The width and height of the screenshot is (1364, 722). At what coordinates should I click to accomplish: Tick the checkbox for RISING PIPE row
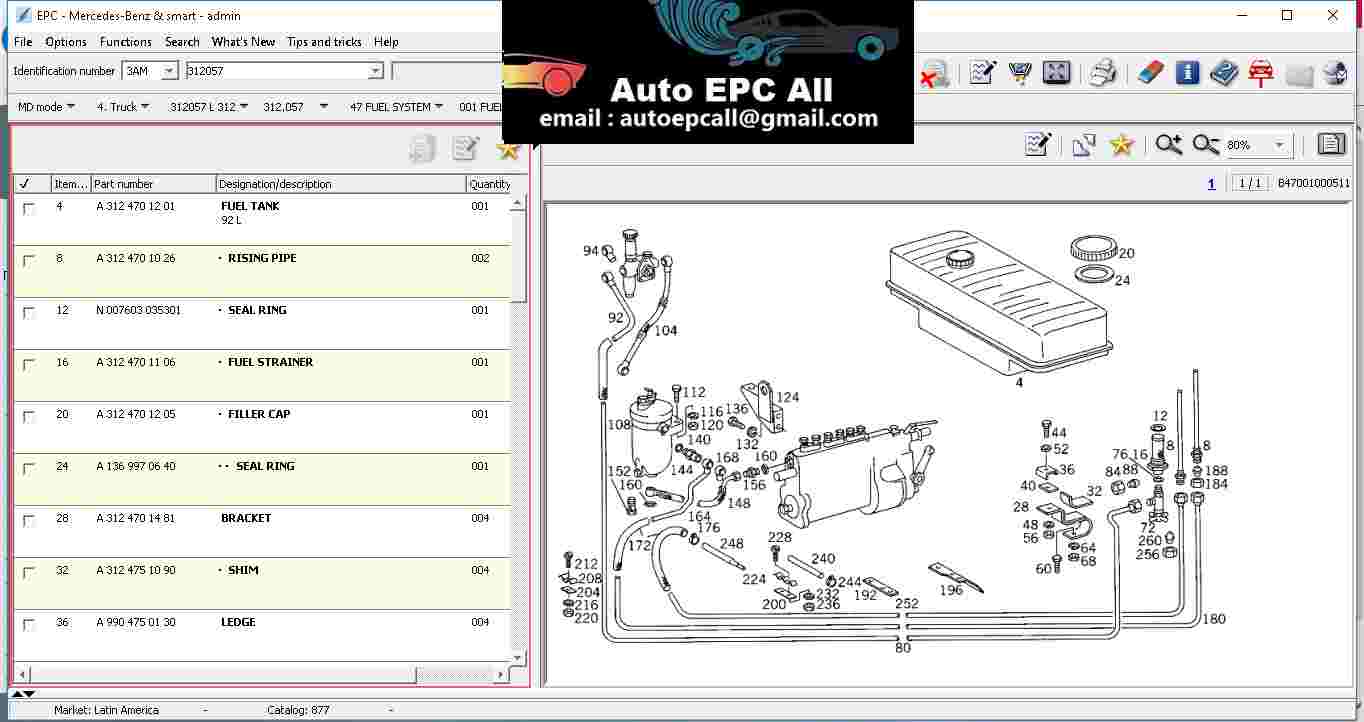[29, 261]
